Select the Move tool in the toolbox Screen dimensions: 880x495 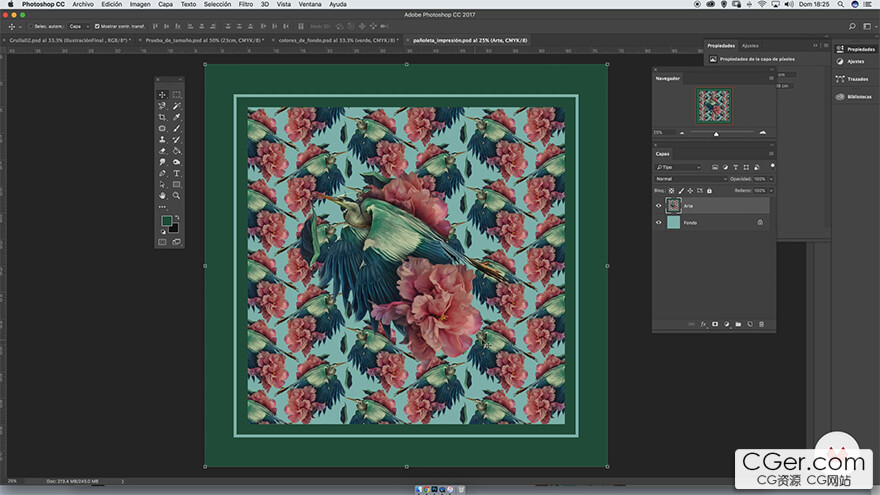[x=162, y=95]
